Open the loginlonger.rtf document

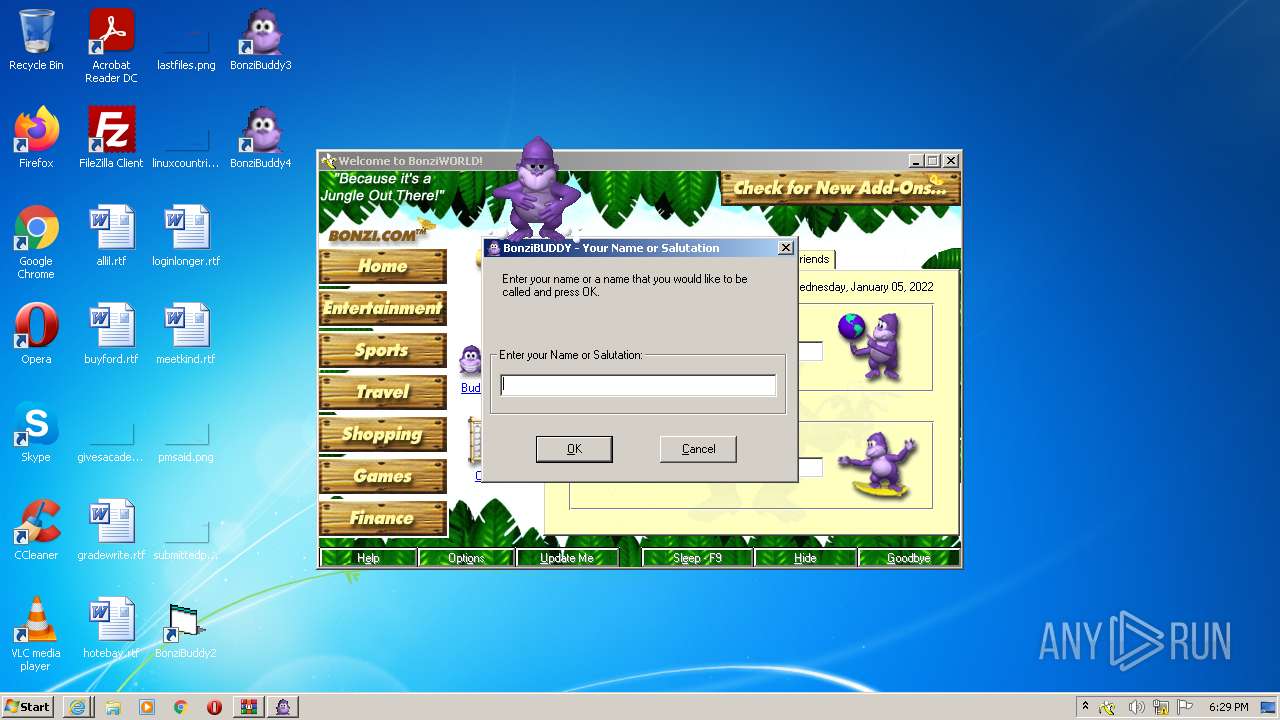[186, 236]
